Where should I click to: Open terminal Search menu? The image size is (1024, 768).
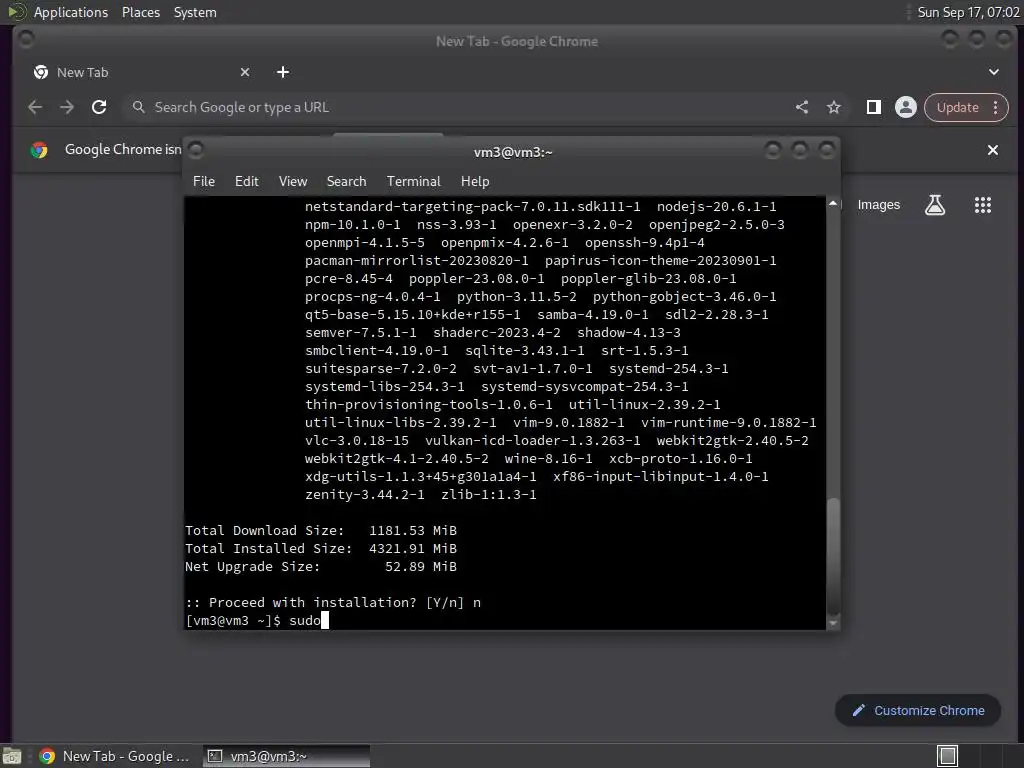pyautogui.click(x=346, y=181)
